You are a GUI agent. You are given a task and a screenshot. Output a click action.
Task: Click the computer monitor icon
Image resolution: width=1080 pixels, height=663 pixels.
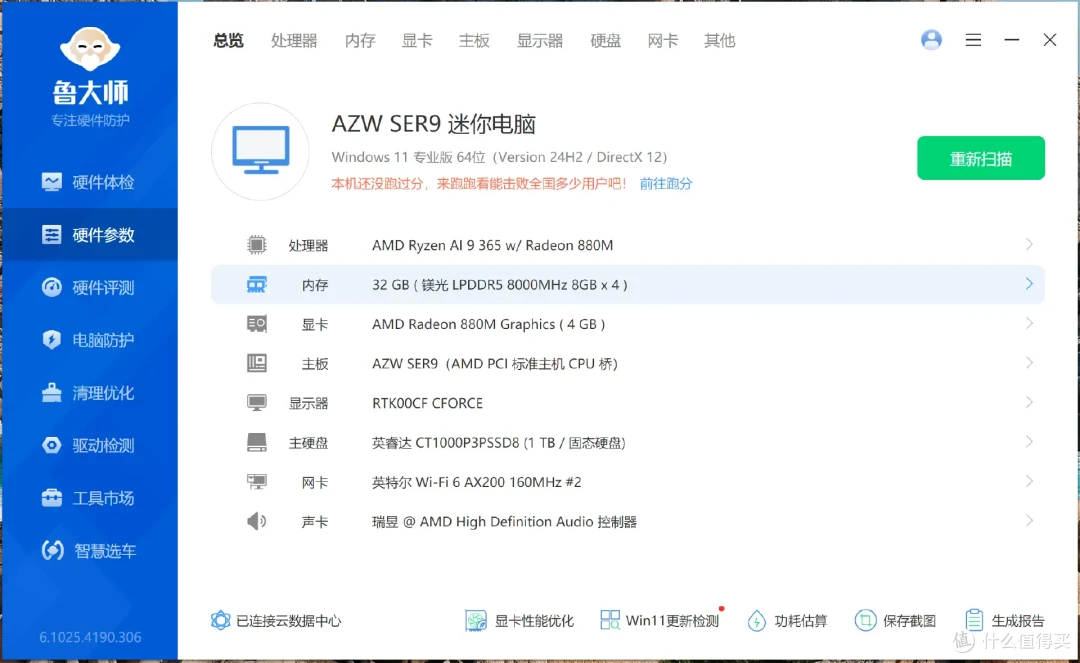(x=260, y=151)
